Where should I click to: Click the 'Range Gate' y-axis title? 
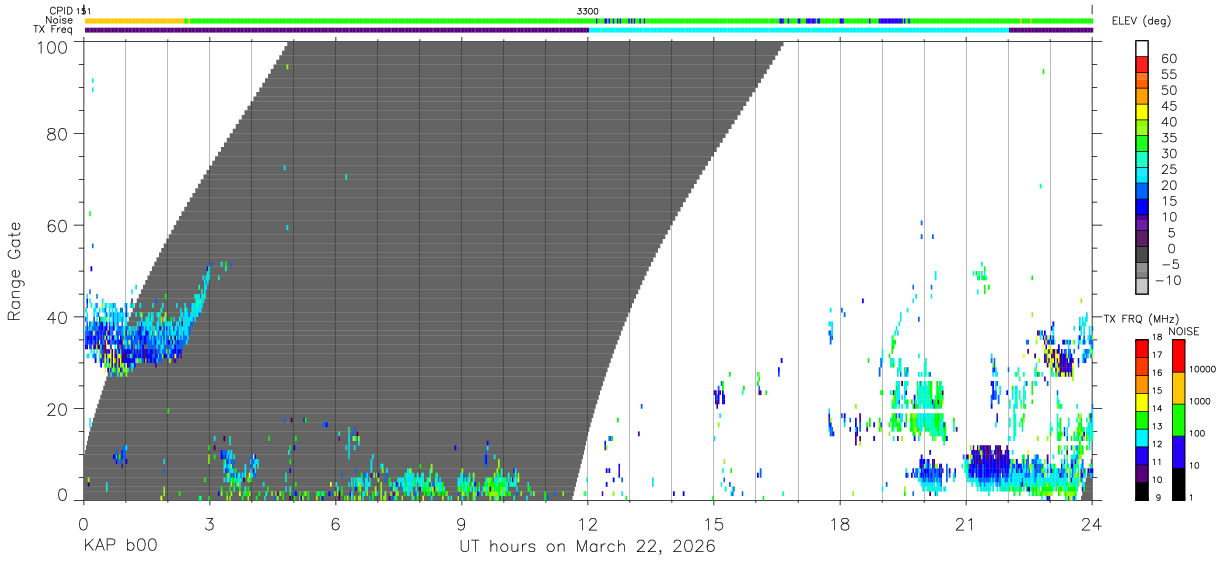[16, 271]
